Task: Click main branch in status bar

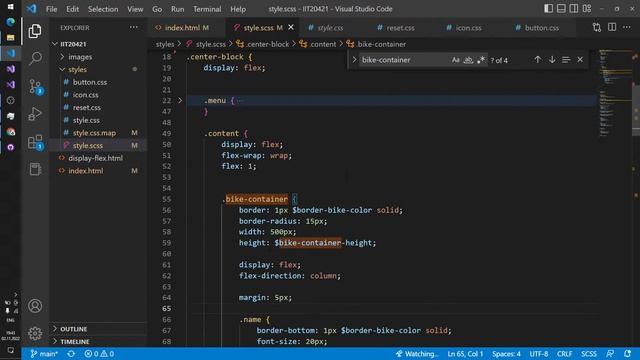Action: click(44, 353)
